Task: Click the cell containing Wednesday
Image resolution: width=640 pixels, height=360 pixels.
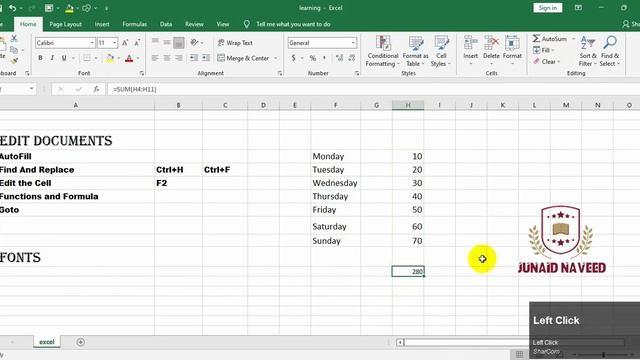Action: 335,183
